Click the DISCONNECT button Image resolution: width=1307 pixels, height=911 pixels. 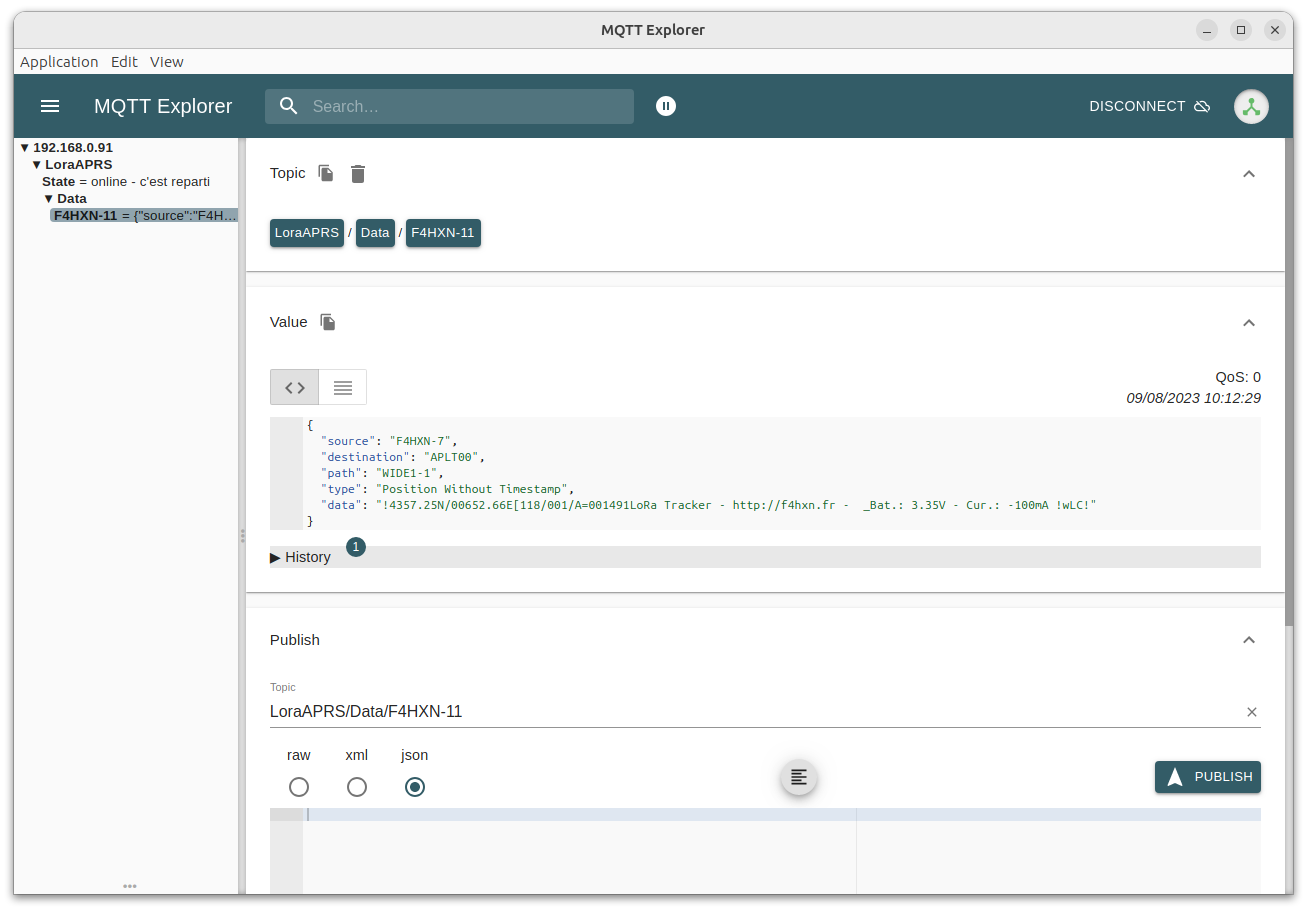coord(1150,106)
